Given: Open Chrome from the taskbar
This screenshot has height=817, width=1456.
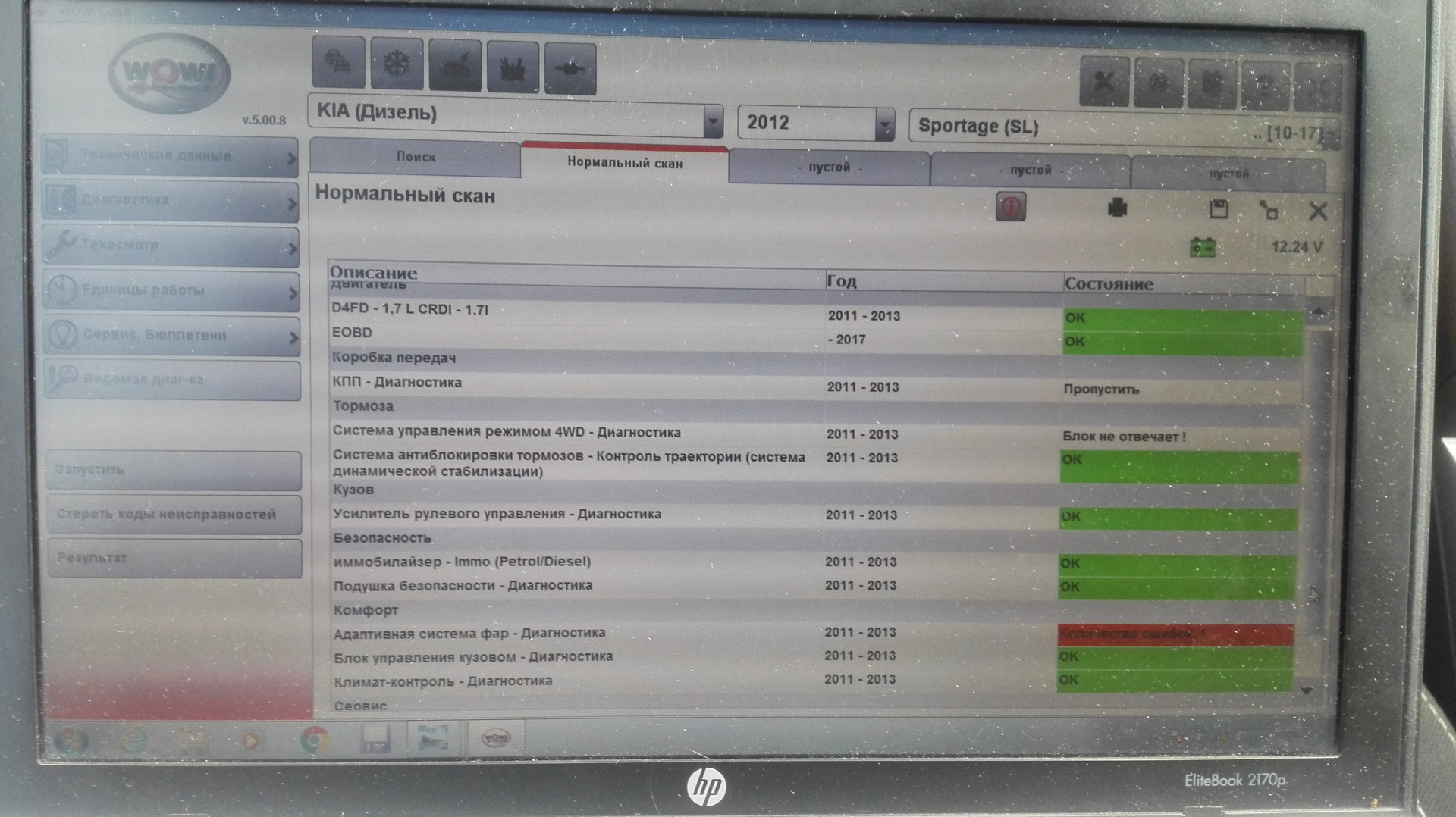Looking at the screenshot, I should (x=314, y=740).
